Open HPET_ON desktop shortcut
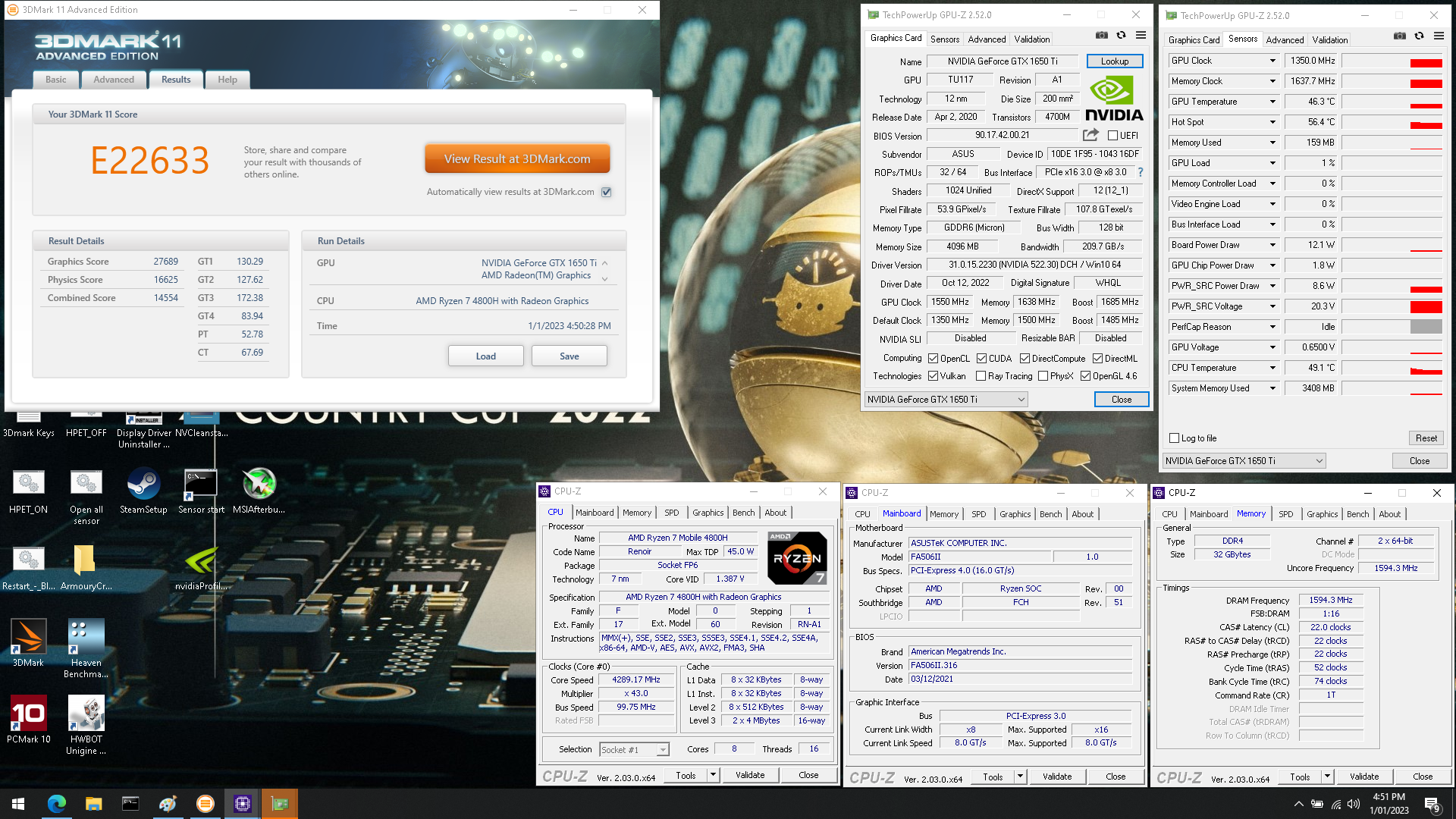Image resolution: width=1456 pixels, height=819 pixels. coord(29,491)
